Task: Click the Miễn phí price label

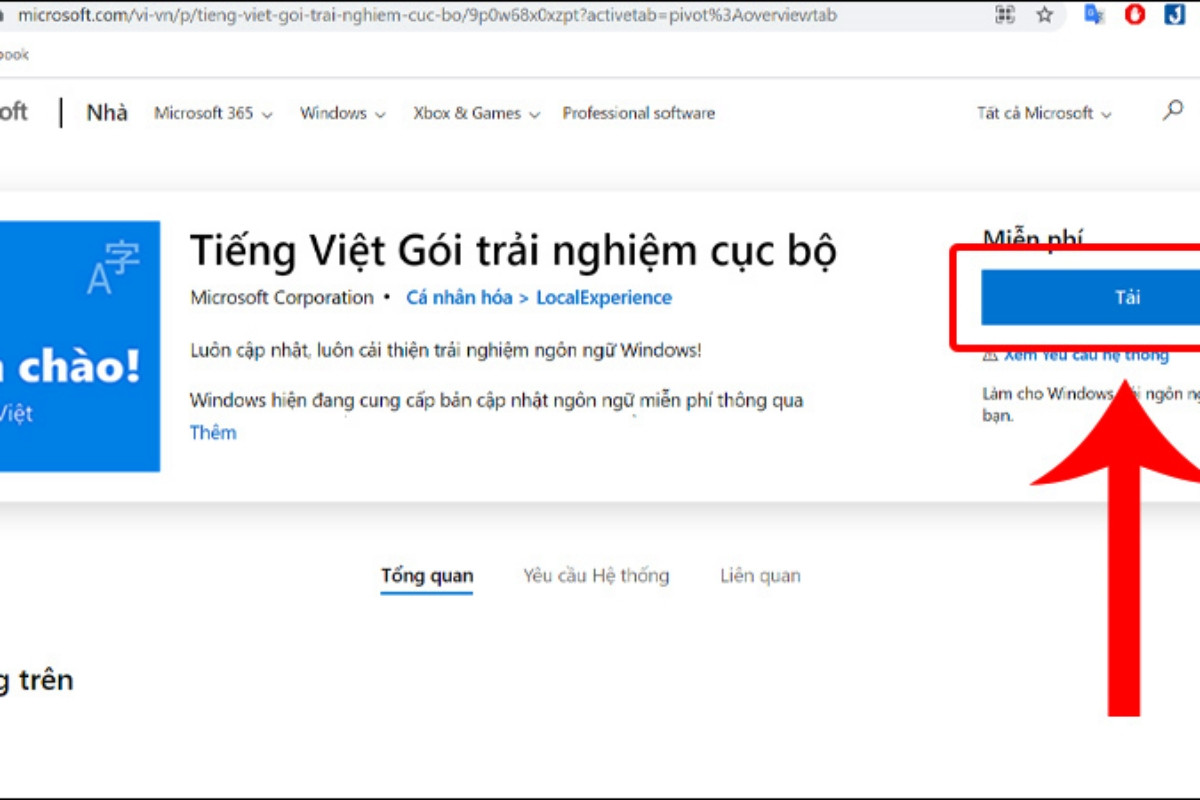Action: coord(1033,240)
